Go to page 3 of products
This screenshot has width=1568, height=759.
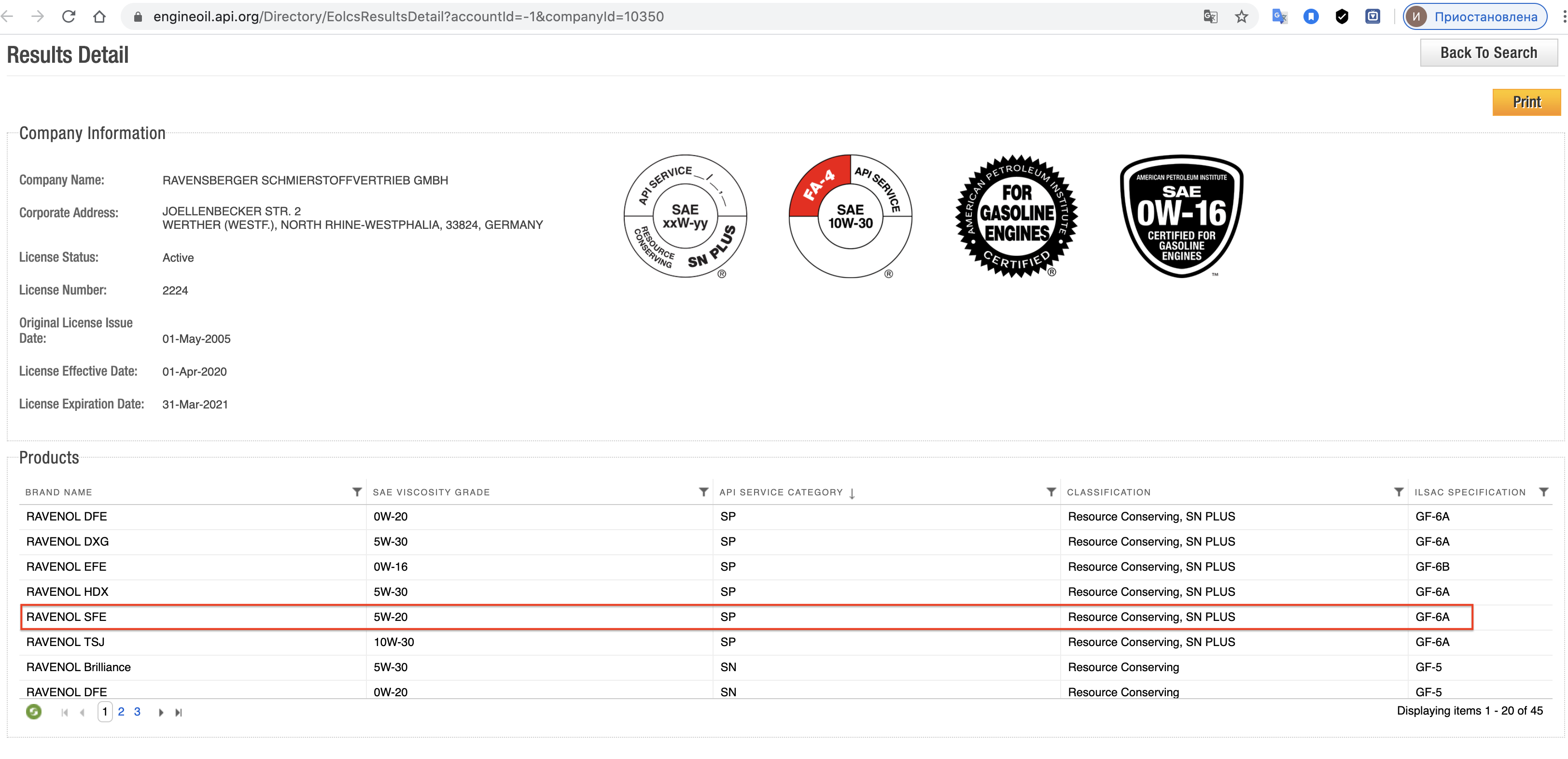138,712
